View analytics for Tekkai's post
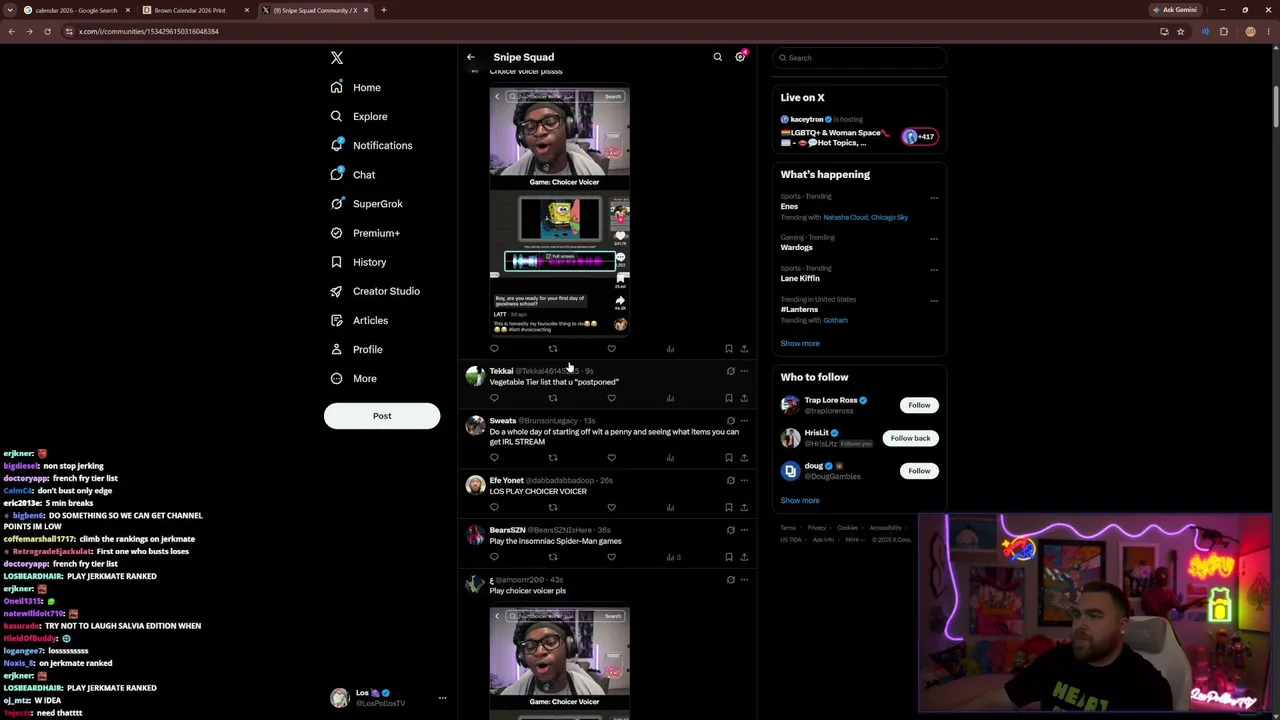Viewport: 1280px width, 720px height. 670,398
